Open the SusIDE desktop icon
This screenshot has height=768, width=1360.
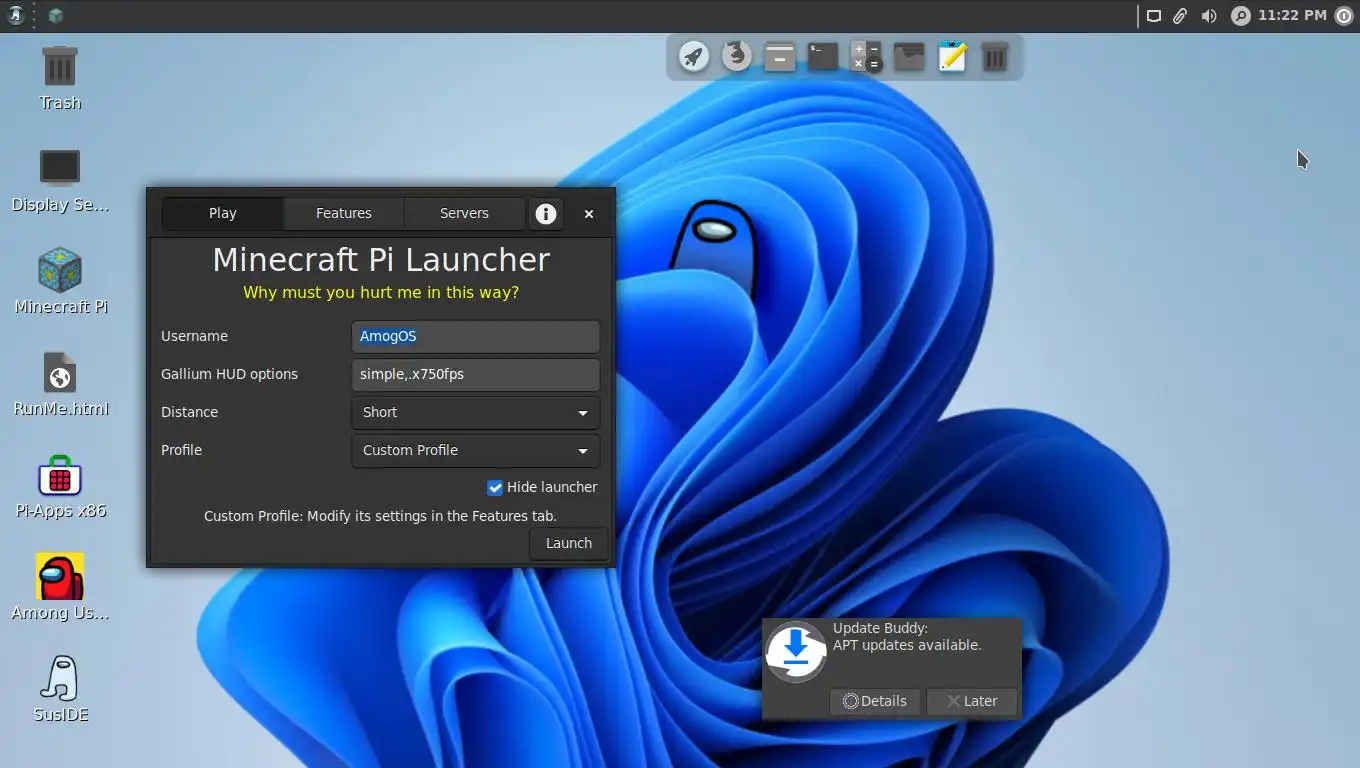point(60,690)
